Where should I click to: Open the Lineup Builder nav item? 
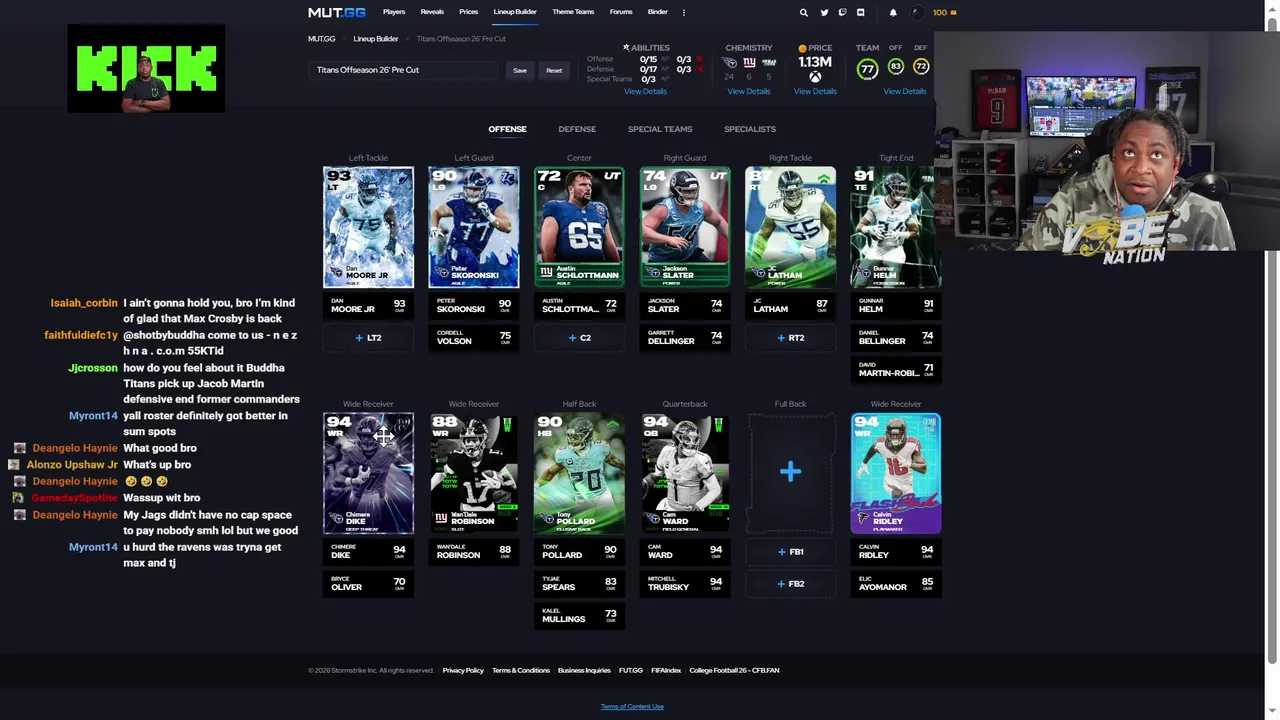click(x=515, y=12)
